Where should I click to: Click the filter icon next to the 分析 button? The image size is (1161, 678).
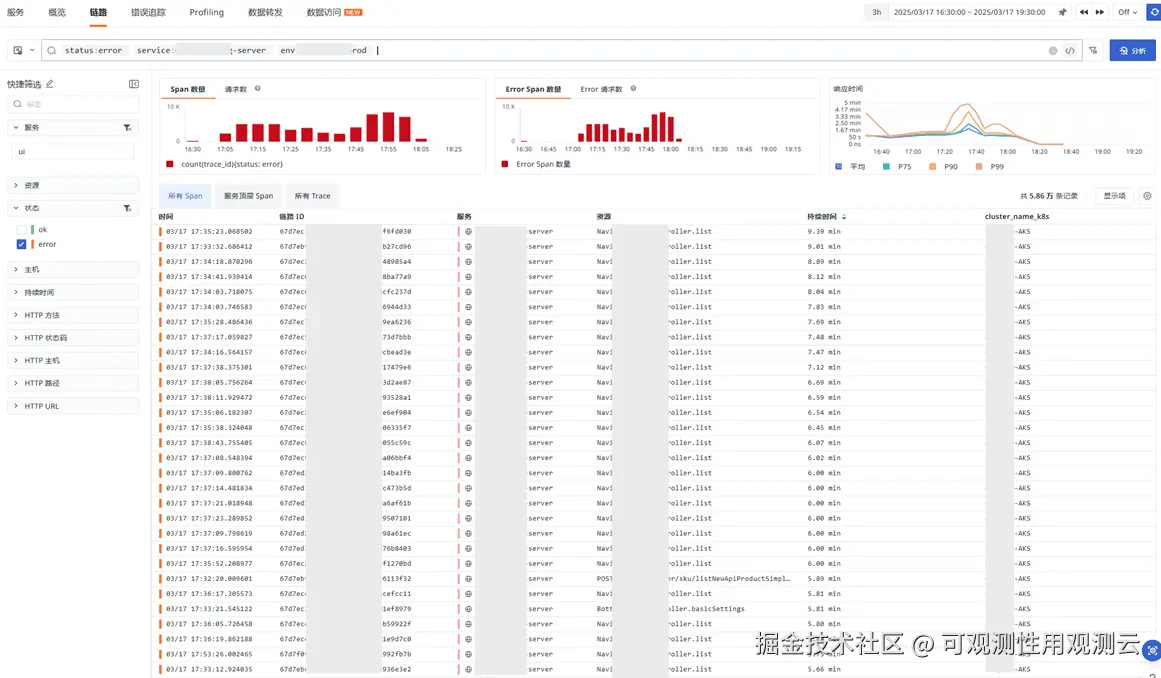[x=1093, y=50]
